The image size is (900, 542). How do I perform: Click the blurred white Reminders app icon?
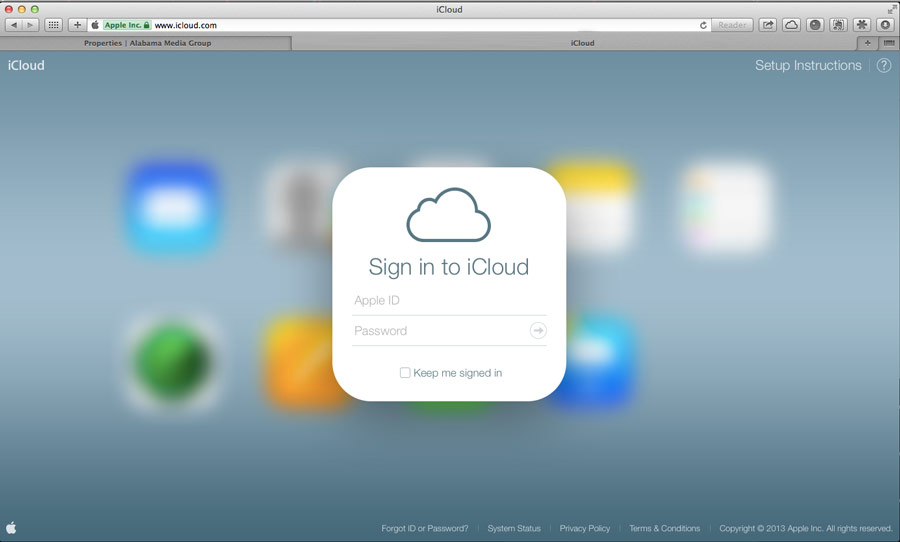(x=728, y=207)
